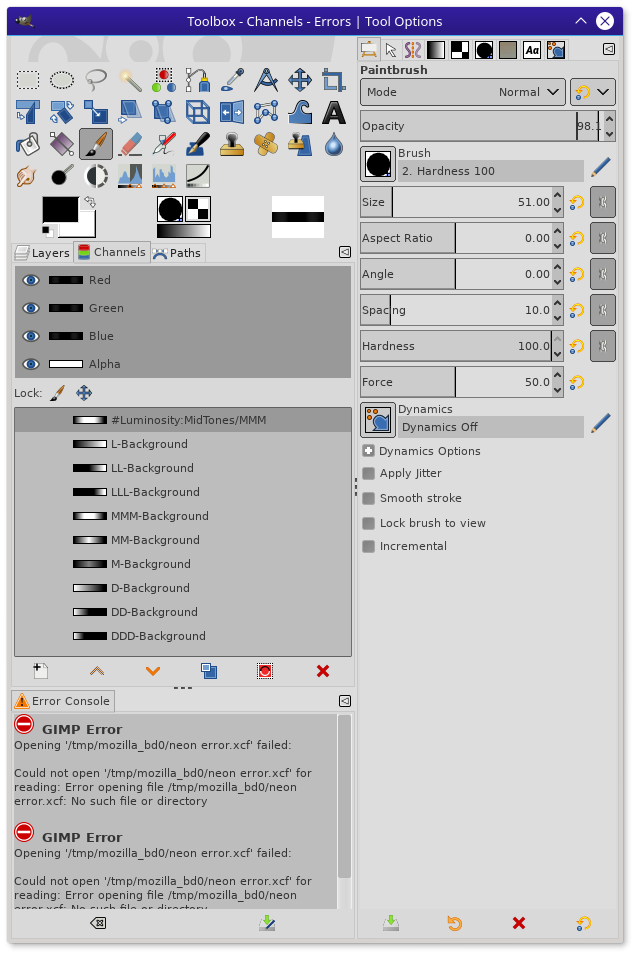This screenshot has width=636, height=956.
Task: Select the Blur/Sharpen droplet tool
Action: pyautogui.click(x=334, y=145)
